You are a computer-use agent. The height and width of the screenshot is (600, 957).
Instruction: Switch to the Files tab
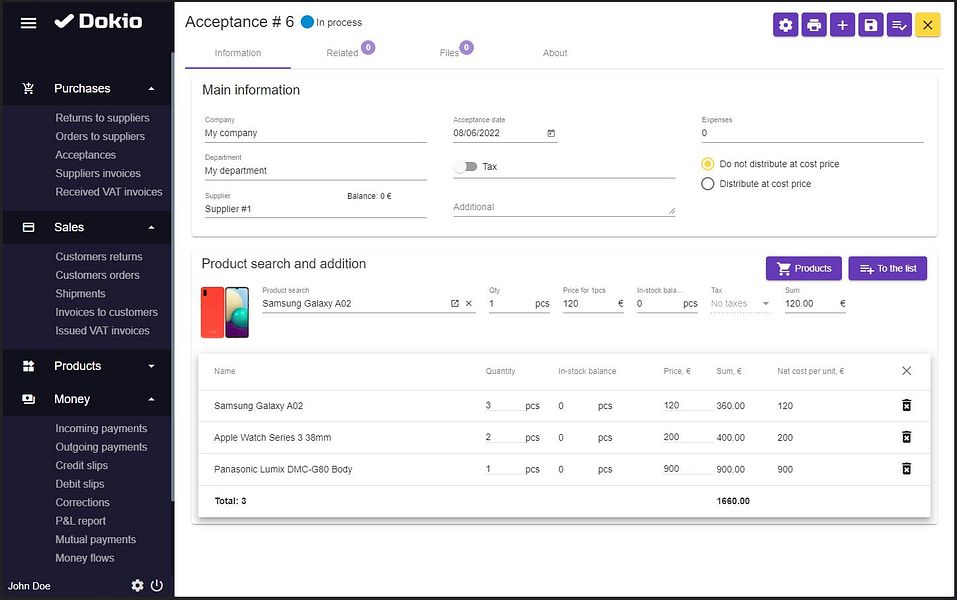(x=449, y=53)
